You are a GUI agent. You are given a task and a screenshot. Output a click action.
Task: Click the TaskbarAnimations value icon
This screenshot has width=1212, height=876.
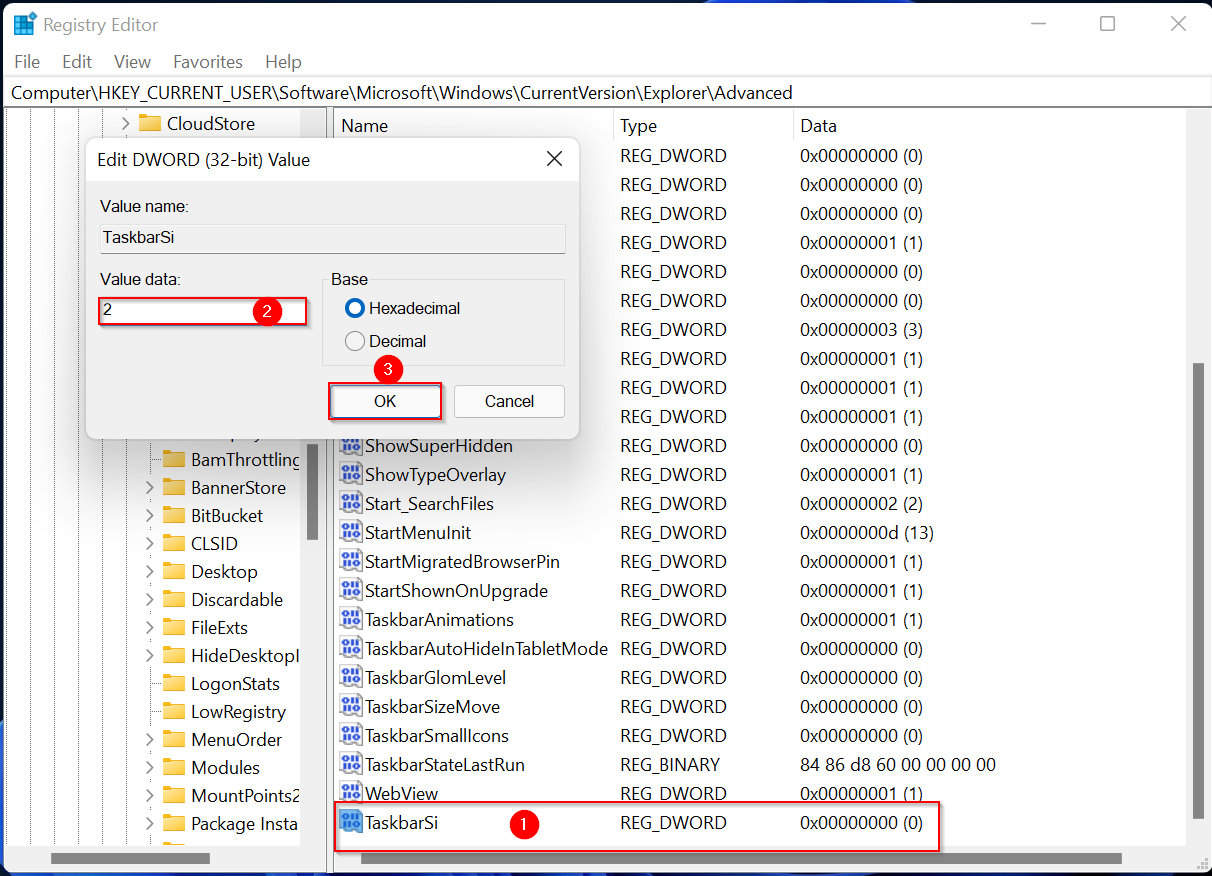click(351, 619)
